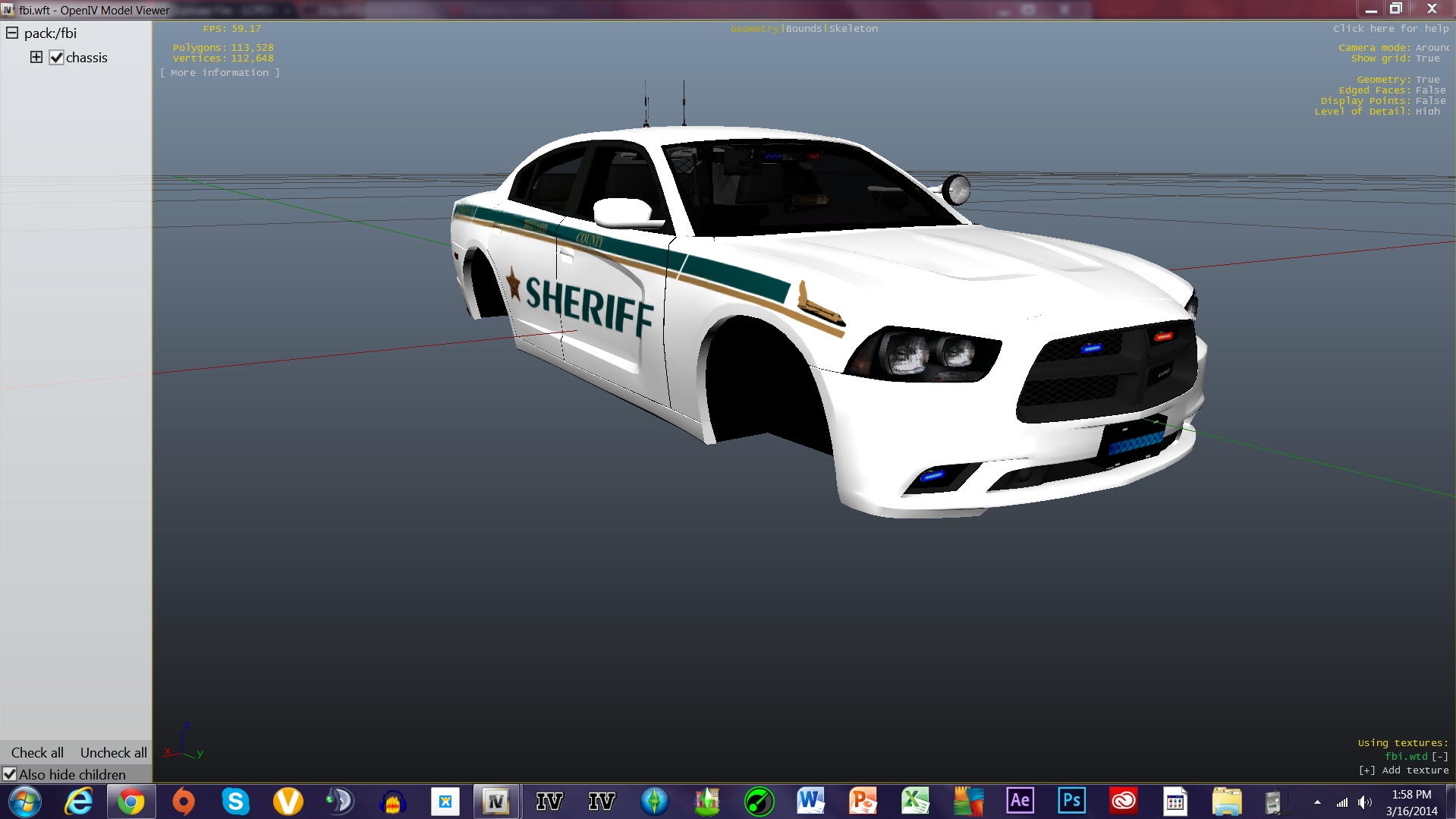Open Google Chrome from the taskbar

[x=131, y=802]
